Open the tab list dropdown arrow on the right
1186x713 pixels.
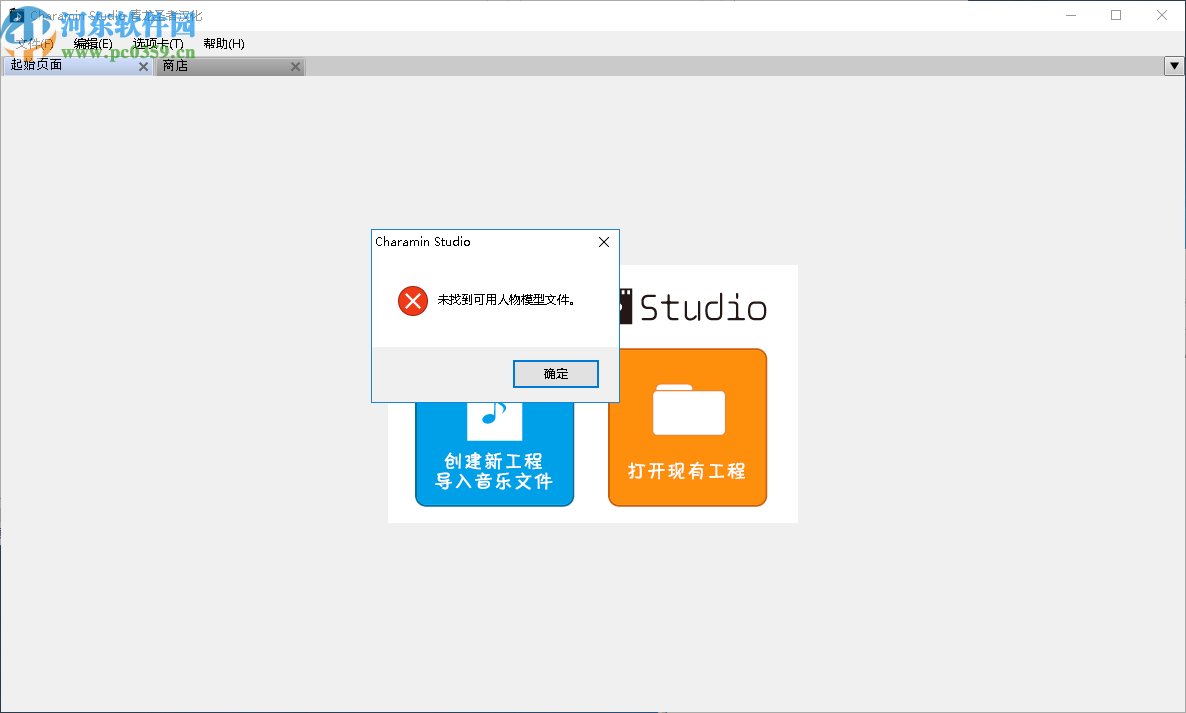[x=1173, y=66]
